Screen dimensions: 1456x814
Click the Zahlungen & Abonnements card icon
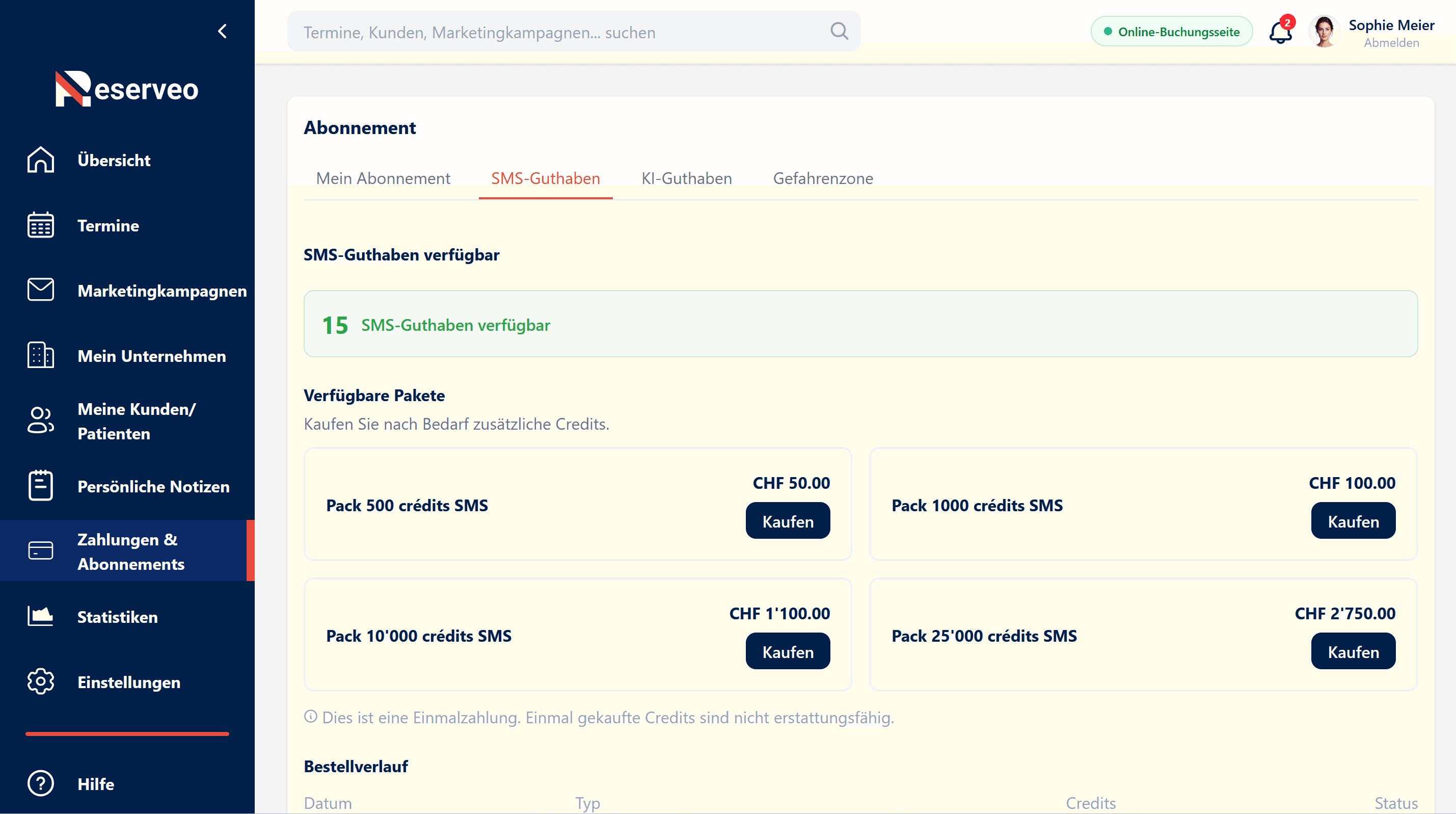tap(41, 551)
